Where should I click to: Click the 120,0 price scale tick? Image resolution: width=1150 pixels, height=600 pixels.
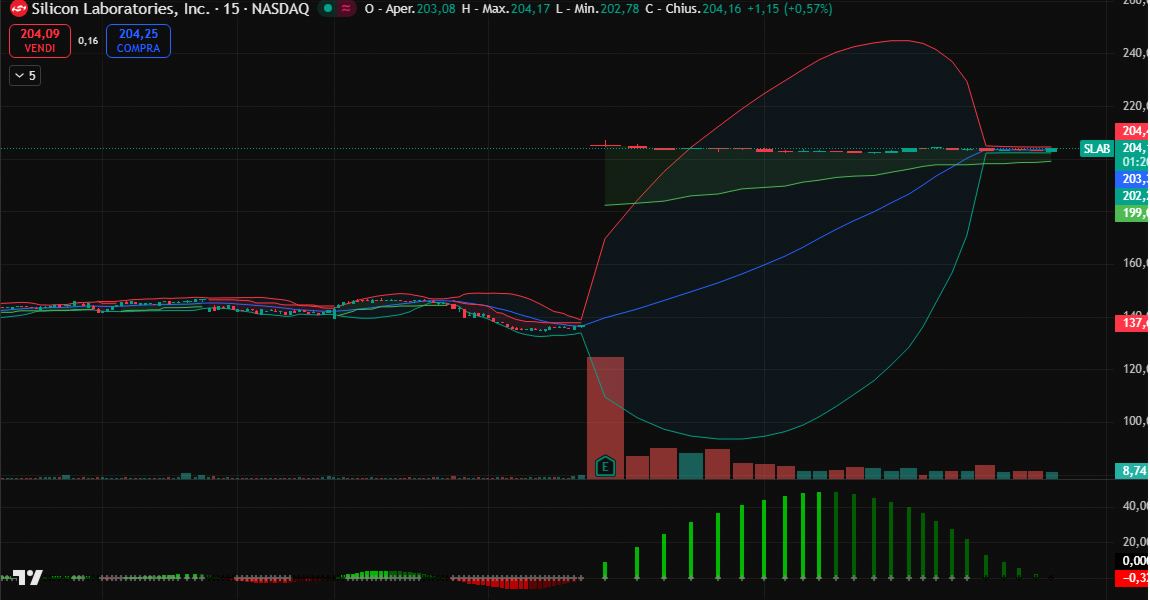(x=1135, y=368)
